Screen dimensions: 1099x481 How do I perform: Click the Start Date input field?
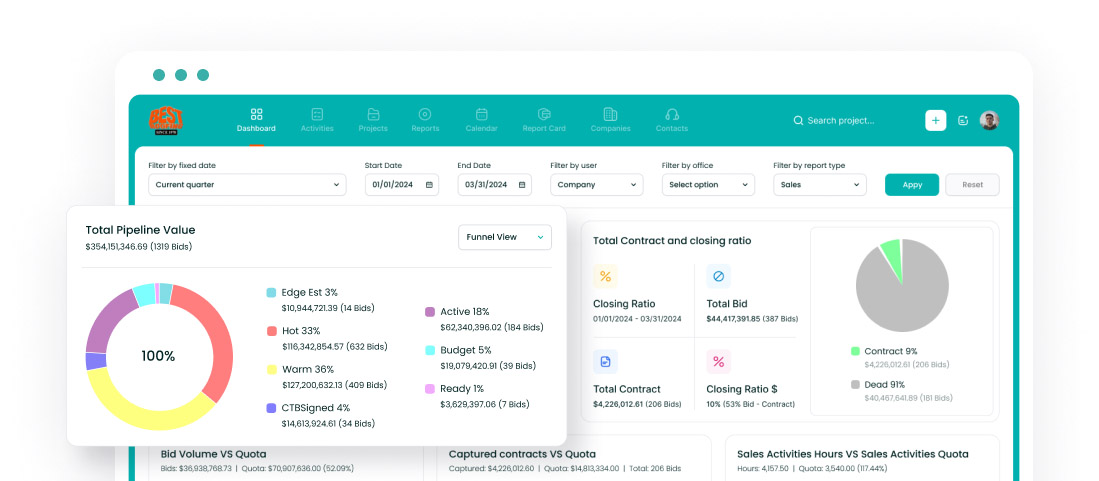click(402, 185)
